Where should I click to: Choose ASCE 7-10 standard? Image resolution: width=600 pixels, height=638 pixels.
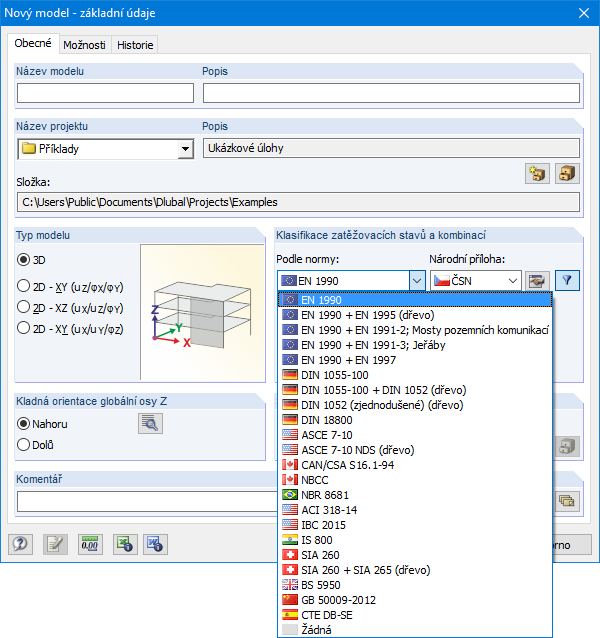(415, 435)
